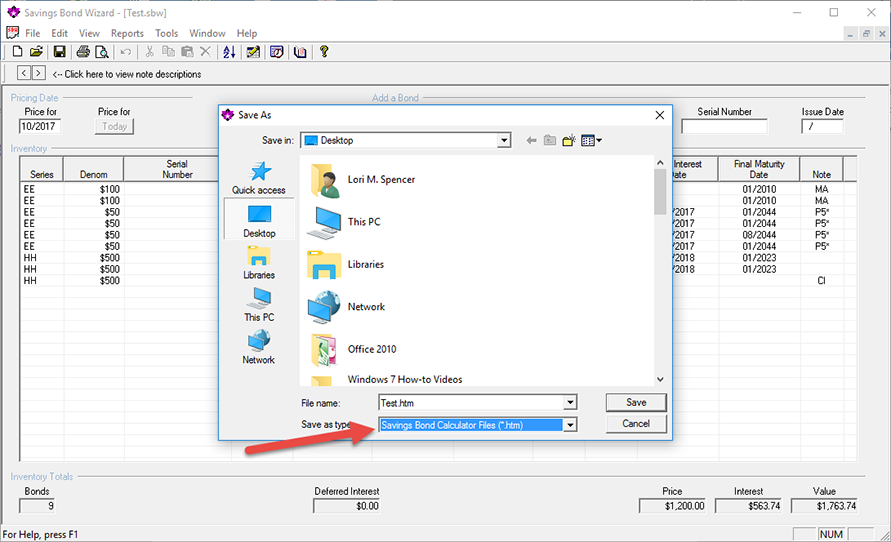891x542 pixels.
Task: Expand the Save as type dropdown arrow
Action: click(570, 425)
